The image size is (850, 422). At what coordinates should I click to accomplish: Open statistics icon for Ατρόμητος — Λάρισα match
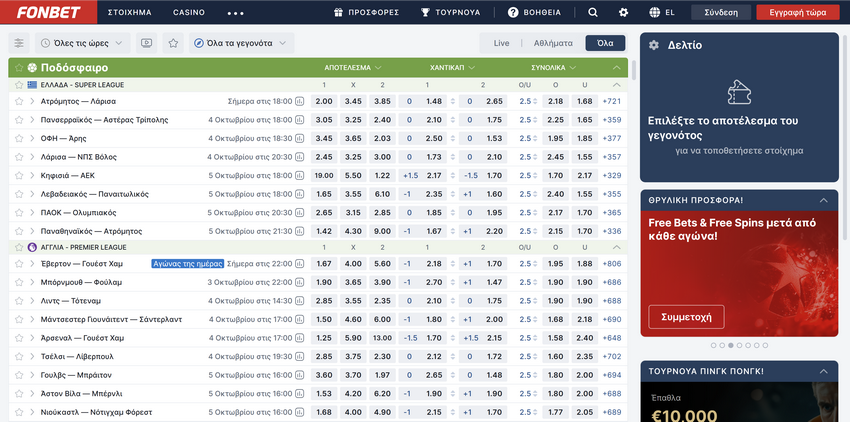pos(300,101)
